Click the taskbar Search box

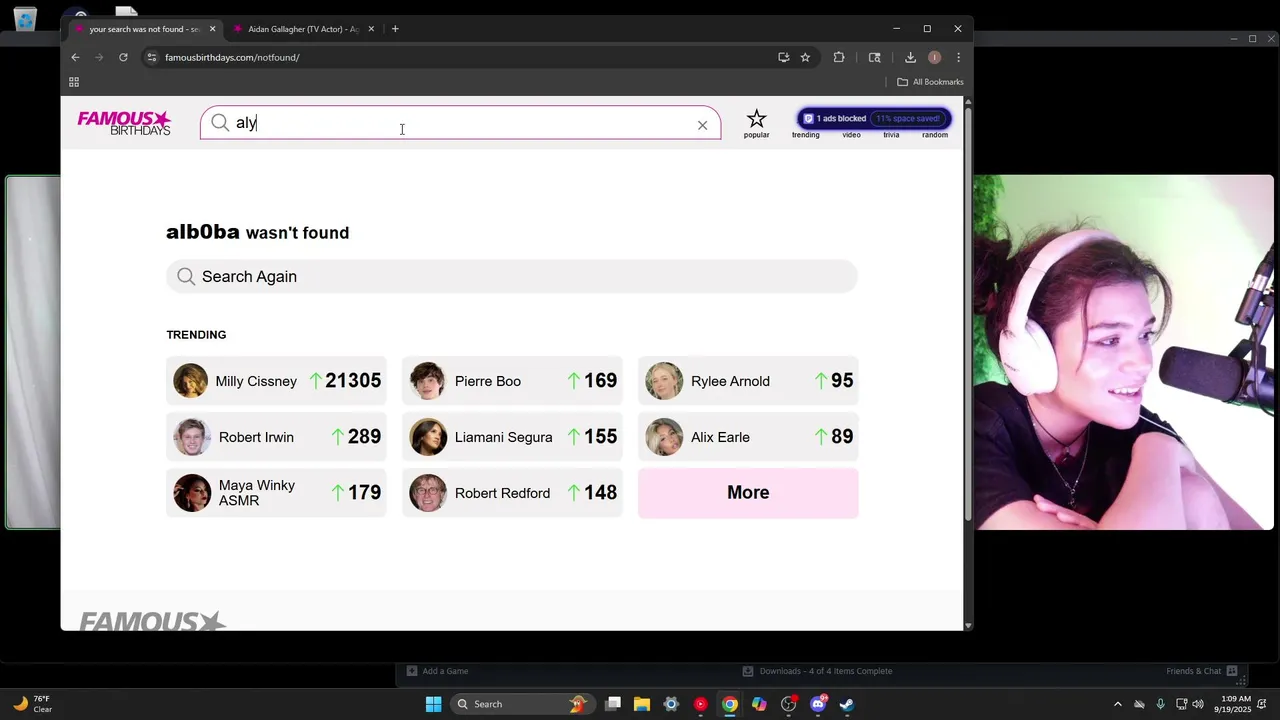pyautogui.click(x=522, y=704)
